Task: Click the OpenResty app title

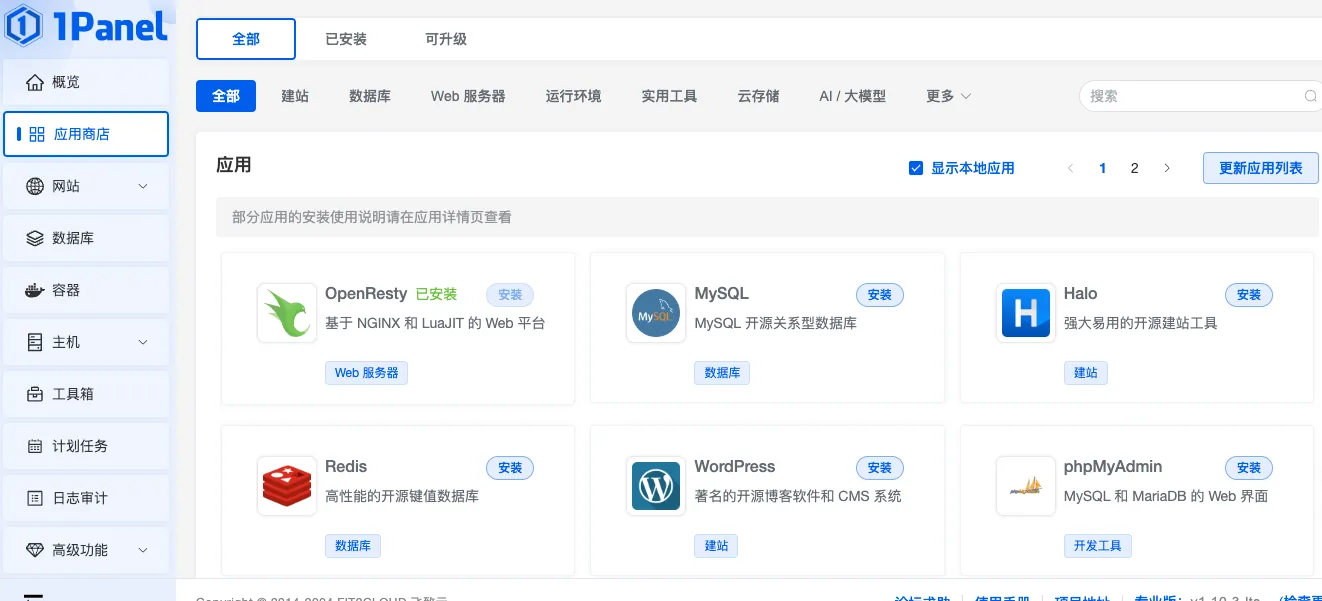Action: tap(366, 294)
